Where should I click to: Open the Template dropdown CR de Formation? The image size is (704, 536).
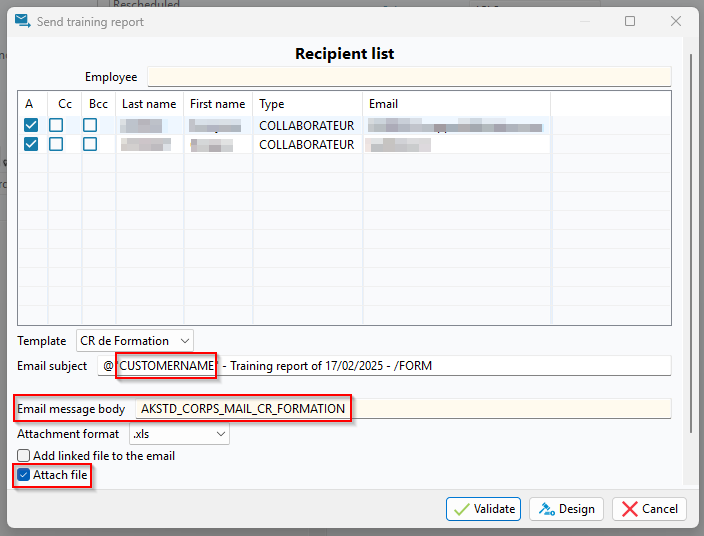(134, 341)
